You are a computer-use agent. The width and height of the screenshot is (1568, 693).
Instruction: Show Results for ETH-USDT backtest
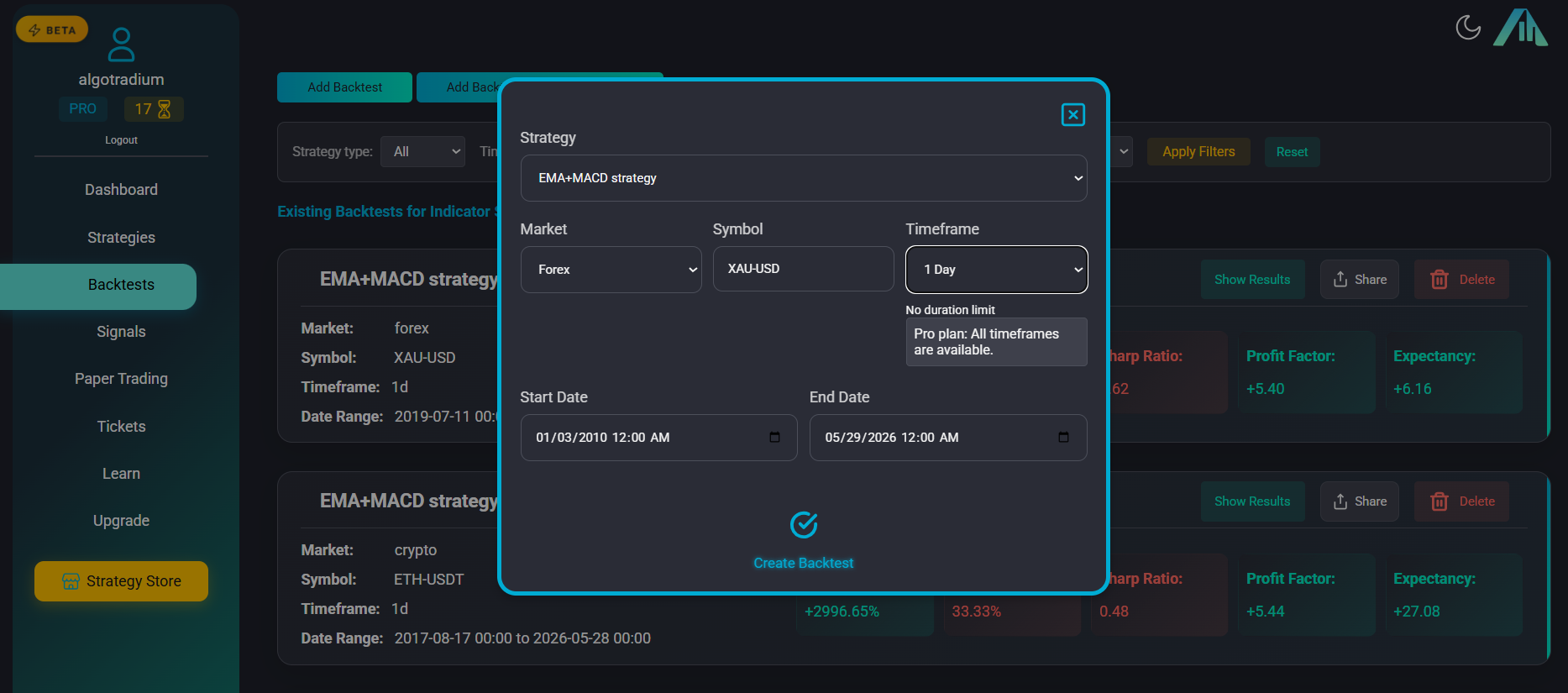coord(1252,501)
